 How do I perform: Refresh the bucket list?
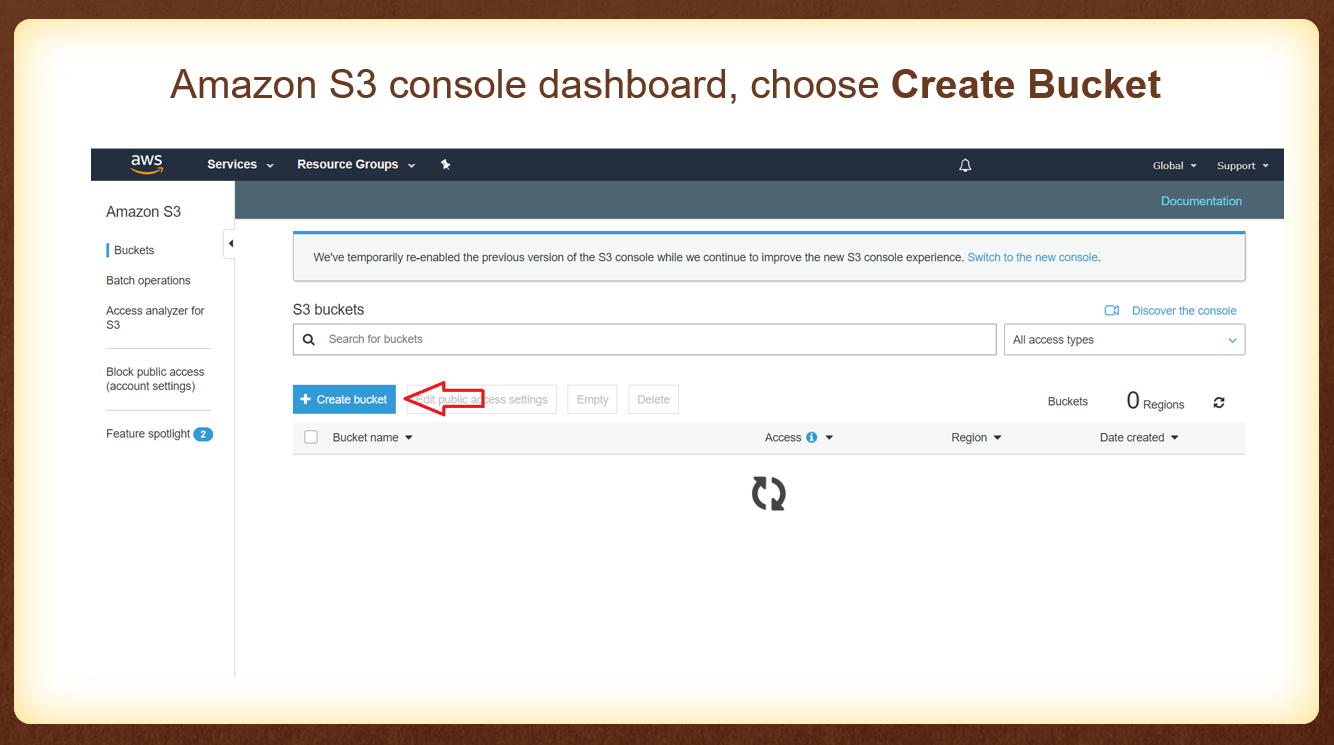point(1218,401)
